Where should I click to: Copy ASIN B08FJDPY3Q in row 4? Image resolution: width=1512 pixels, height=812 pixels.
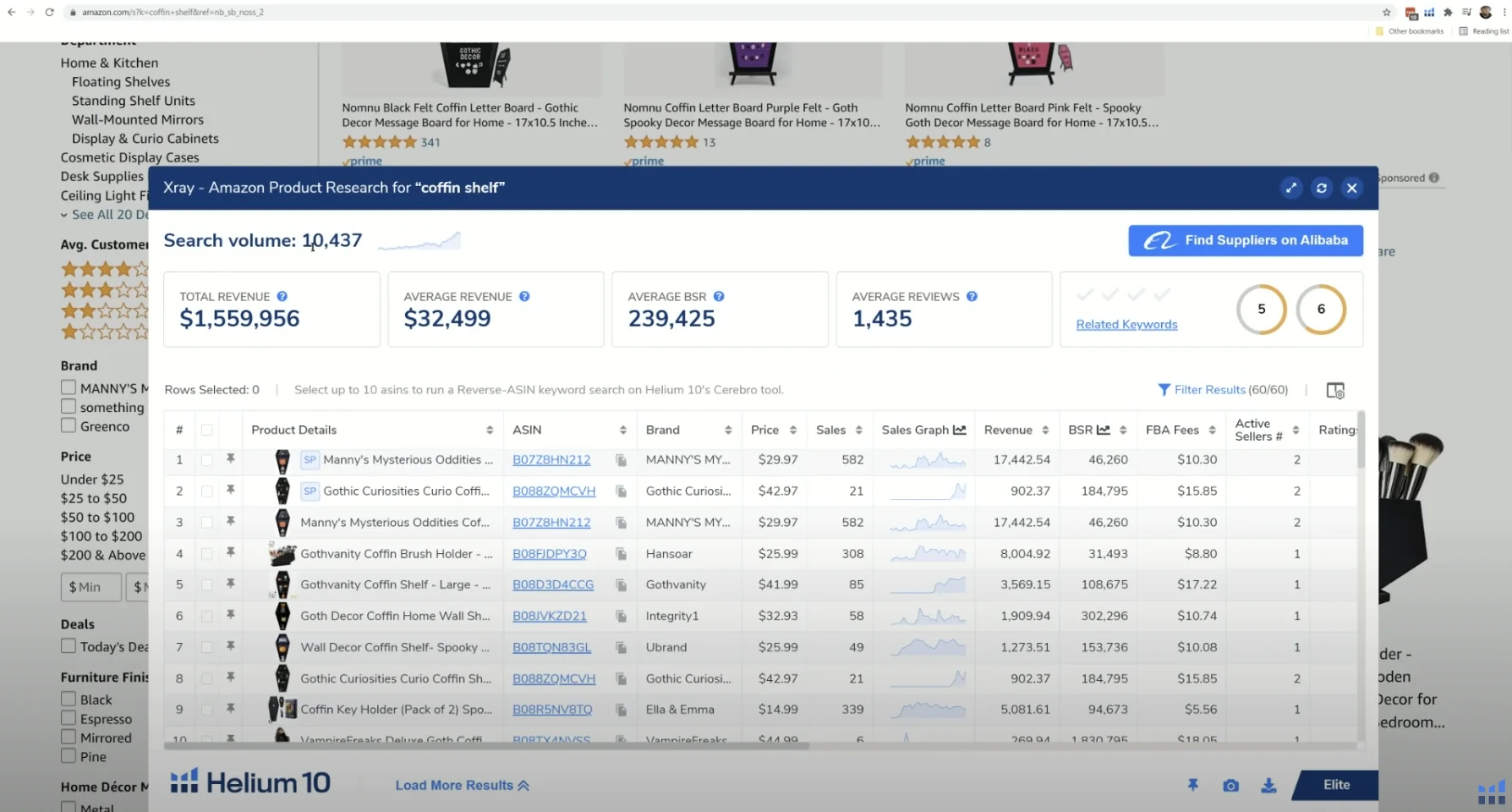[621, 554]
